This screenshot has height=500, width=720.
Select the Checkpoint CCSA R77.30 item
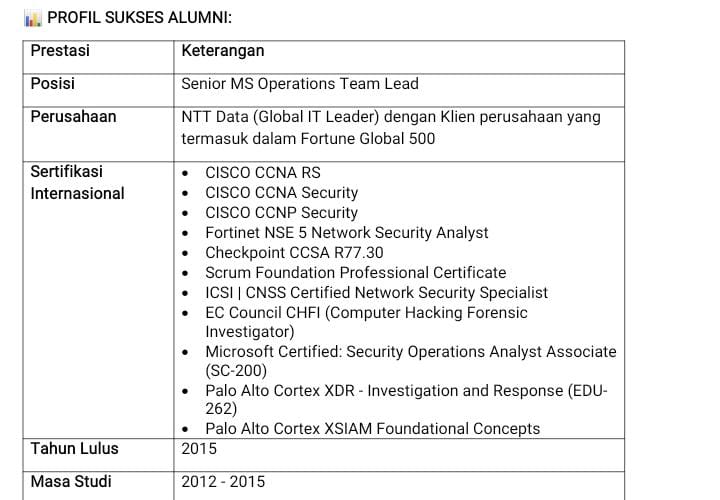pyautogui.click(x=294, y=252)
